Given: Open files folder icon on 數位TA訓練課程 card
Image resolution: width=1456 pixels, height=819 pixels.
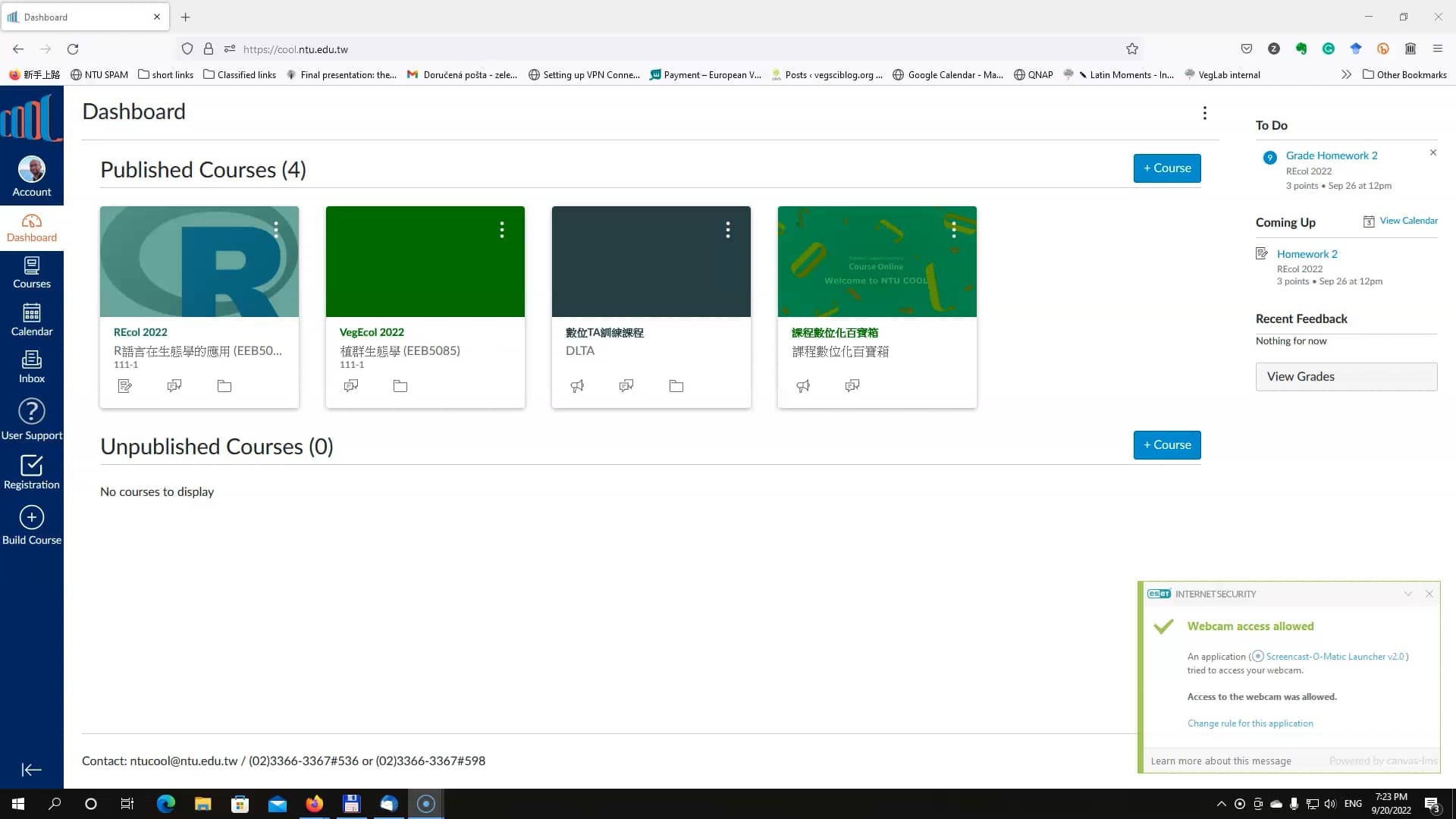Looking at the screenshot, I should pos(676,386).
